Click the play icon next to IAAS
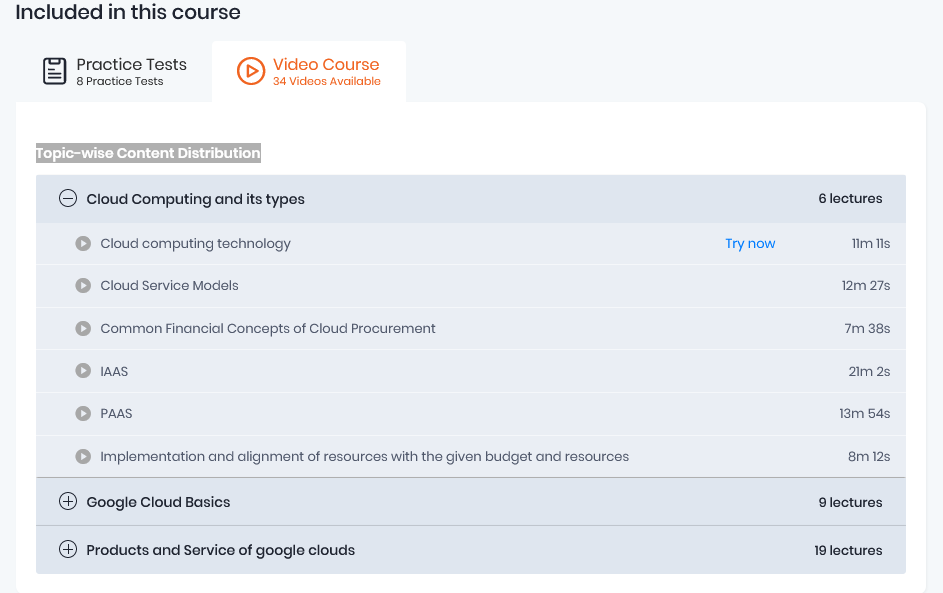Viewport: 943px width, 593px height. (x=83, y=371)
